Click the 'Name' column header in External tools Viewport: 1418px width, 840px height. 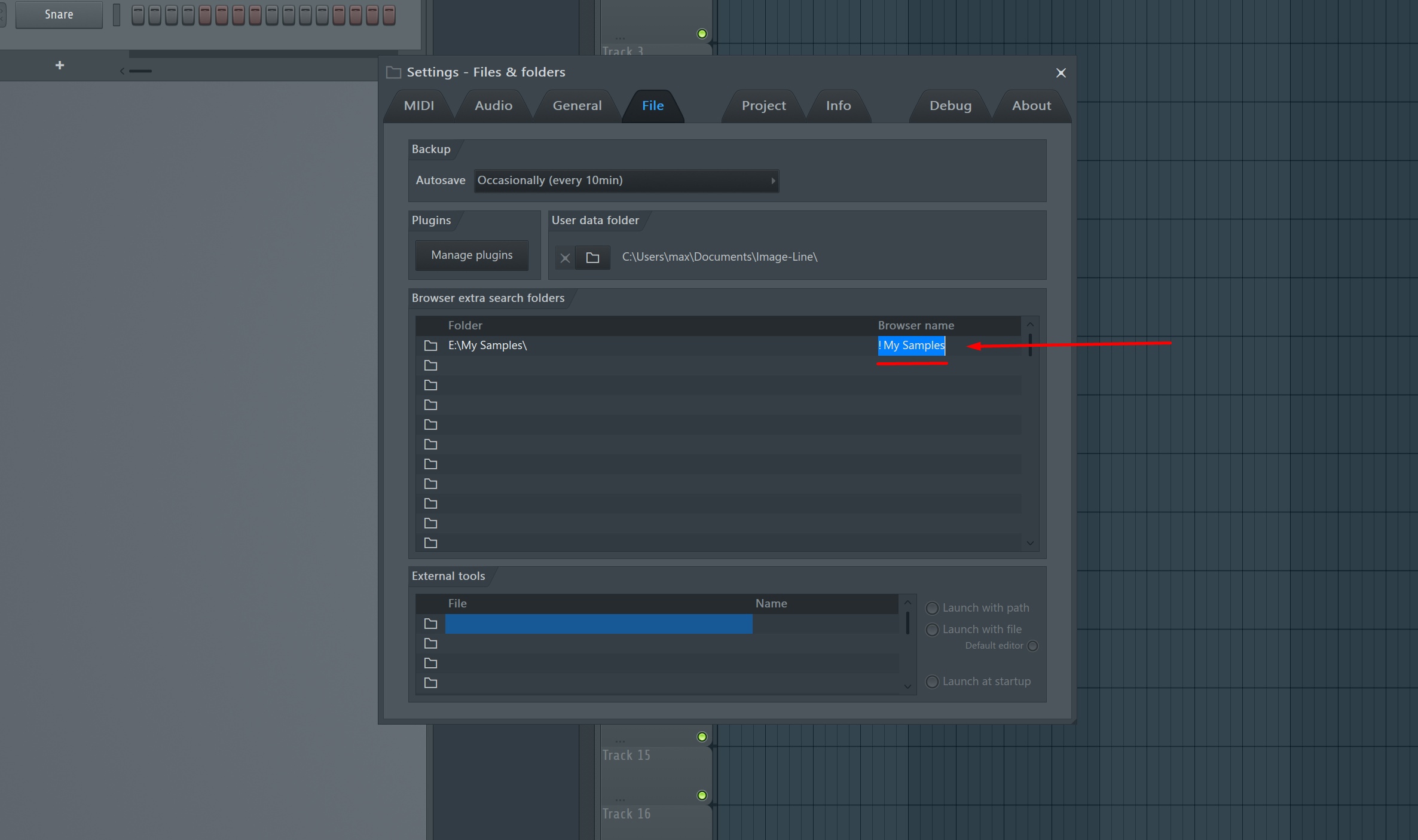click(x=771, y=604)
